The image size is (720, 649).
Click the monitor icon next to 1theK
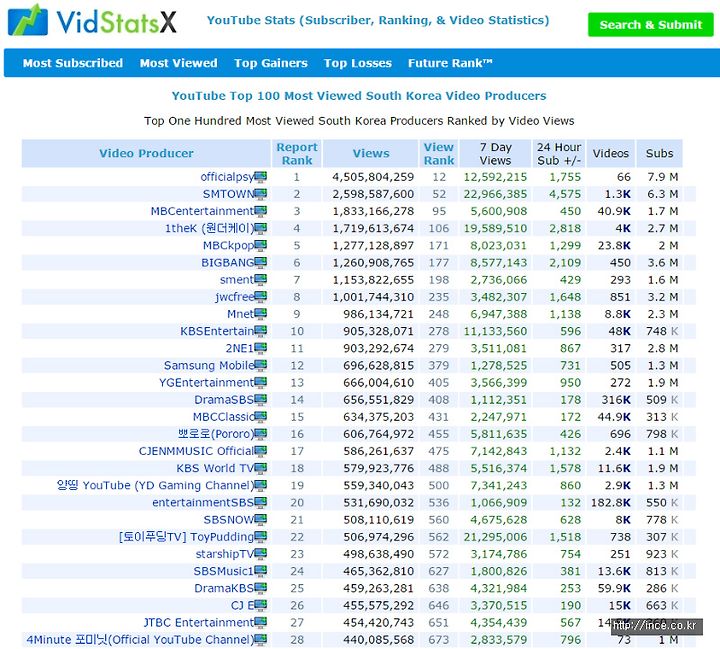260,228
